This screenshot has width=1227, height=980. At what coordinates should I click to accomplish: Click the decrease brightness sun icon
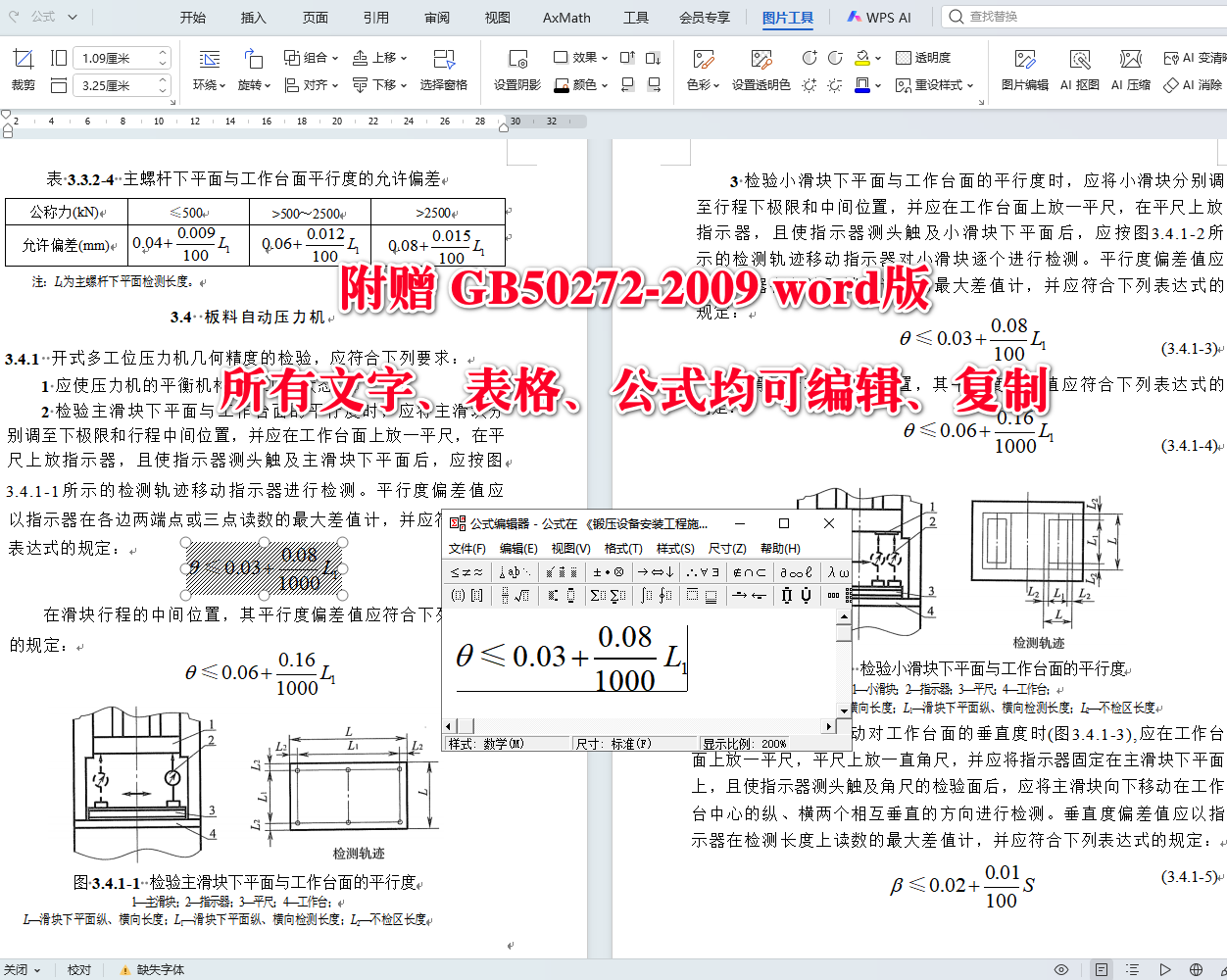click(835, 85)
